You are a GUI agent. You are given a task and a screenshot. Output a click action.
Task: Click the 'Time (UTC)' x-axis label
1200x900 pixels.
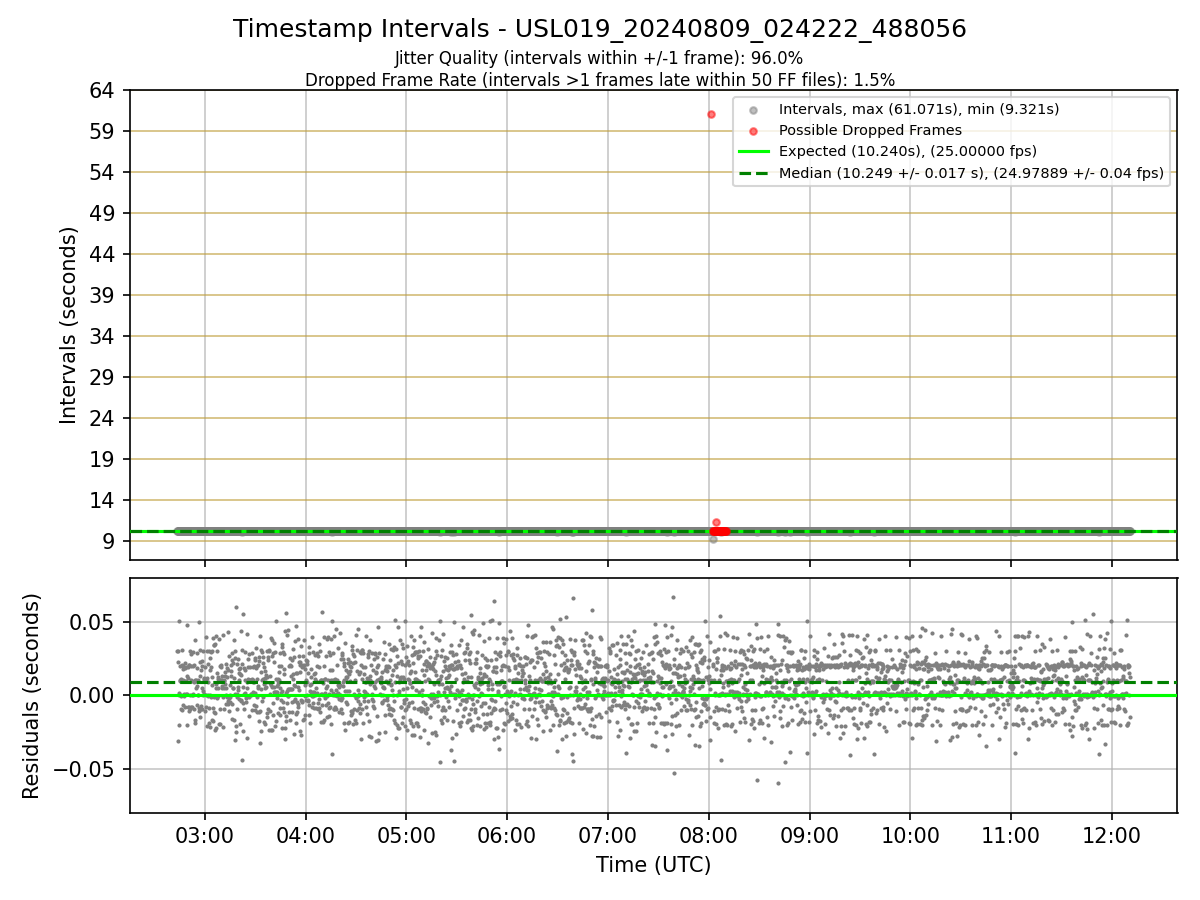click(x=653, y=865)
